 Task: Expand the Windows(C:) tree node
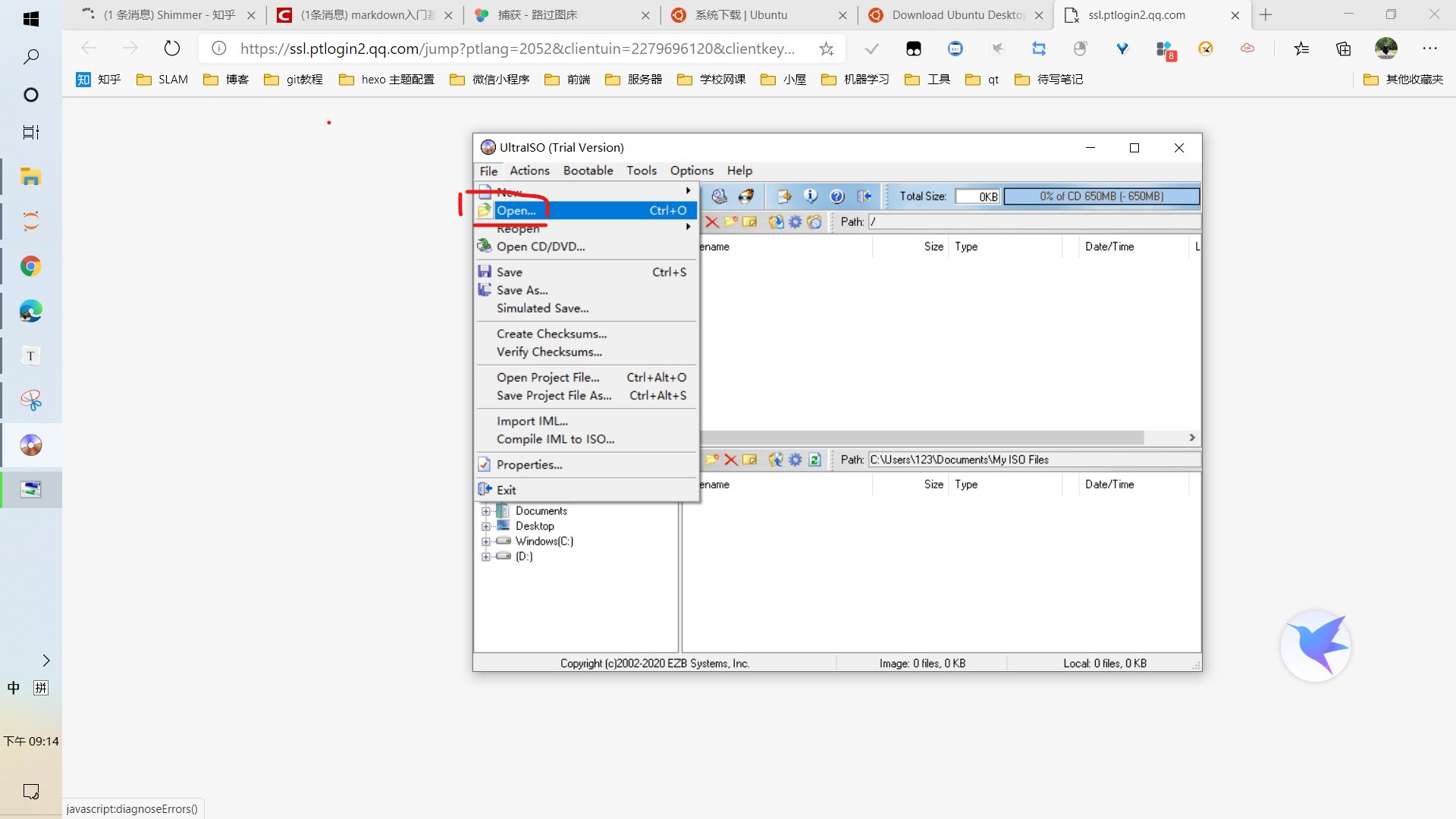485,541
